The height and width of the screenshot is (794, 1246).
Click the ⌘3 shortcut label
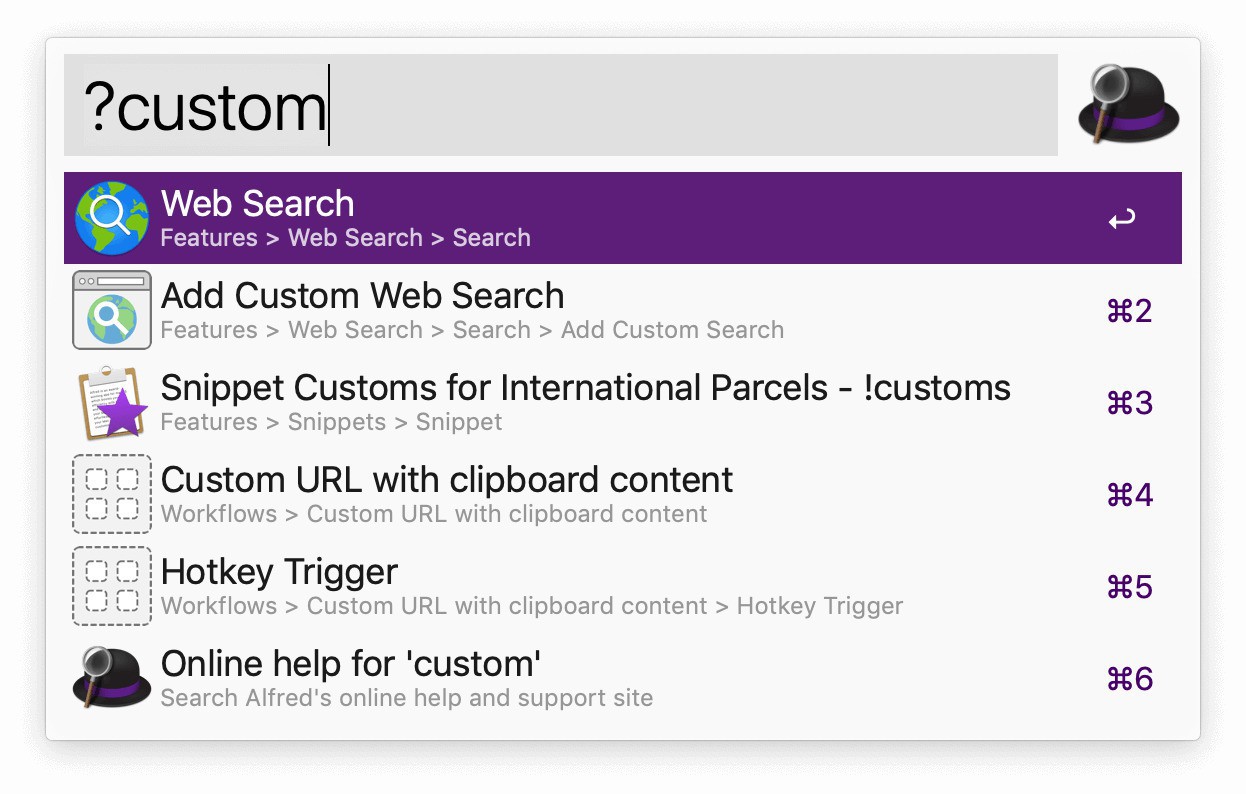point(1130,403)
